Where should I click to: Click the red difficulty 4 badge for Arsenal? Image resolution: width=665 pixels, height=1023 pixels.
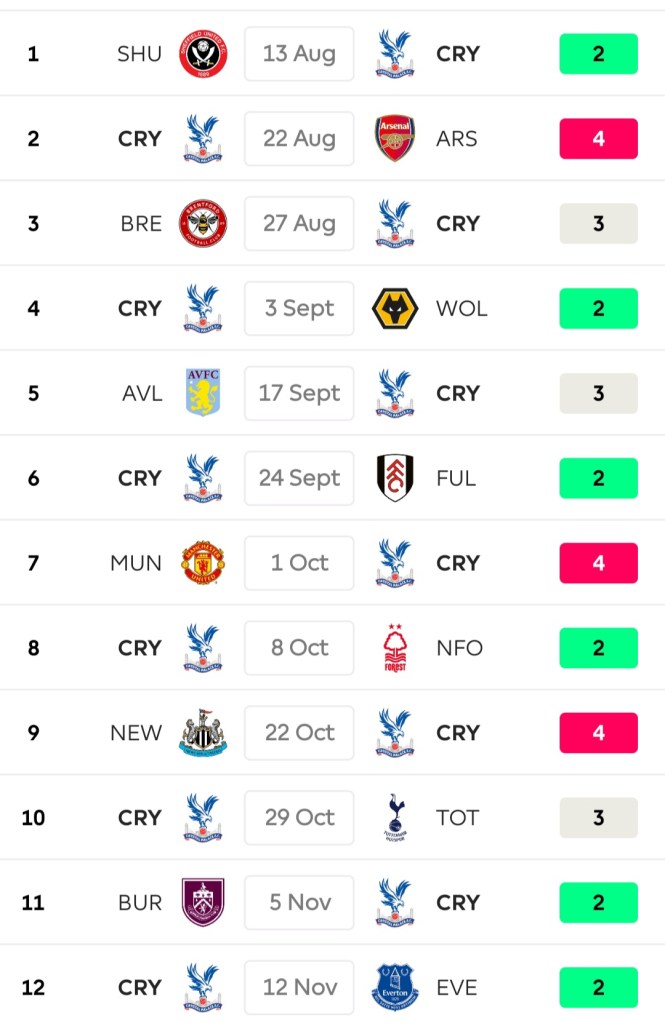(598, 139)
